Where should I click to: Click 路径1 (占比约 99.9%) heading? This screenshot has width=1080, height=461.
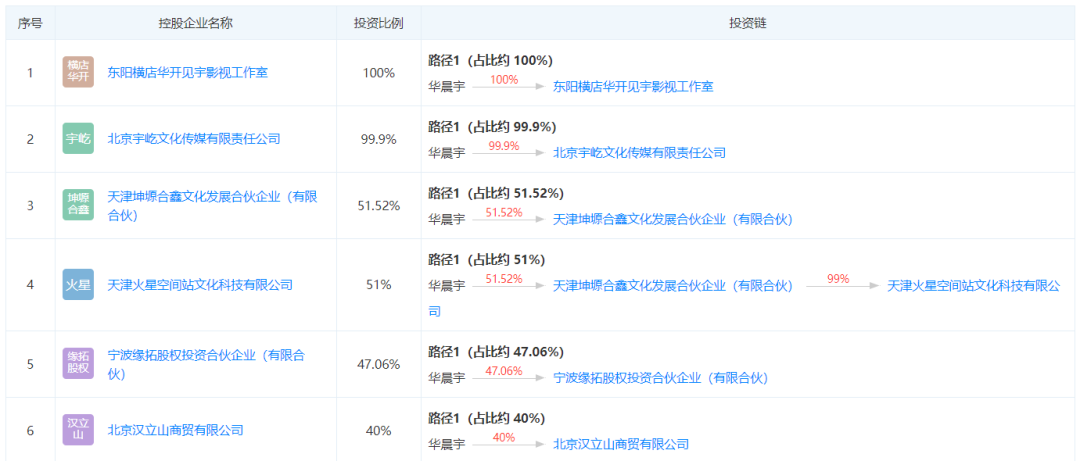coord(492,127)
